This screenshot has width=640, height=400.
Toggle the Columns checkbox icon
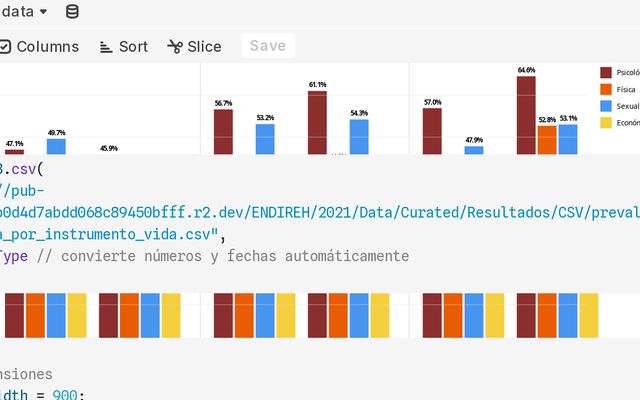(x=5, y=46)
